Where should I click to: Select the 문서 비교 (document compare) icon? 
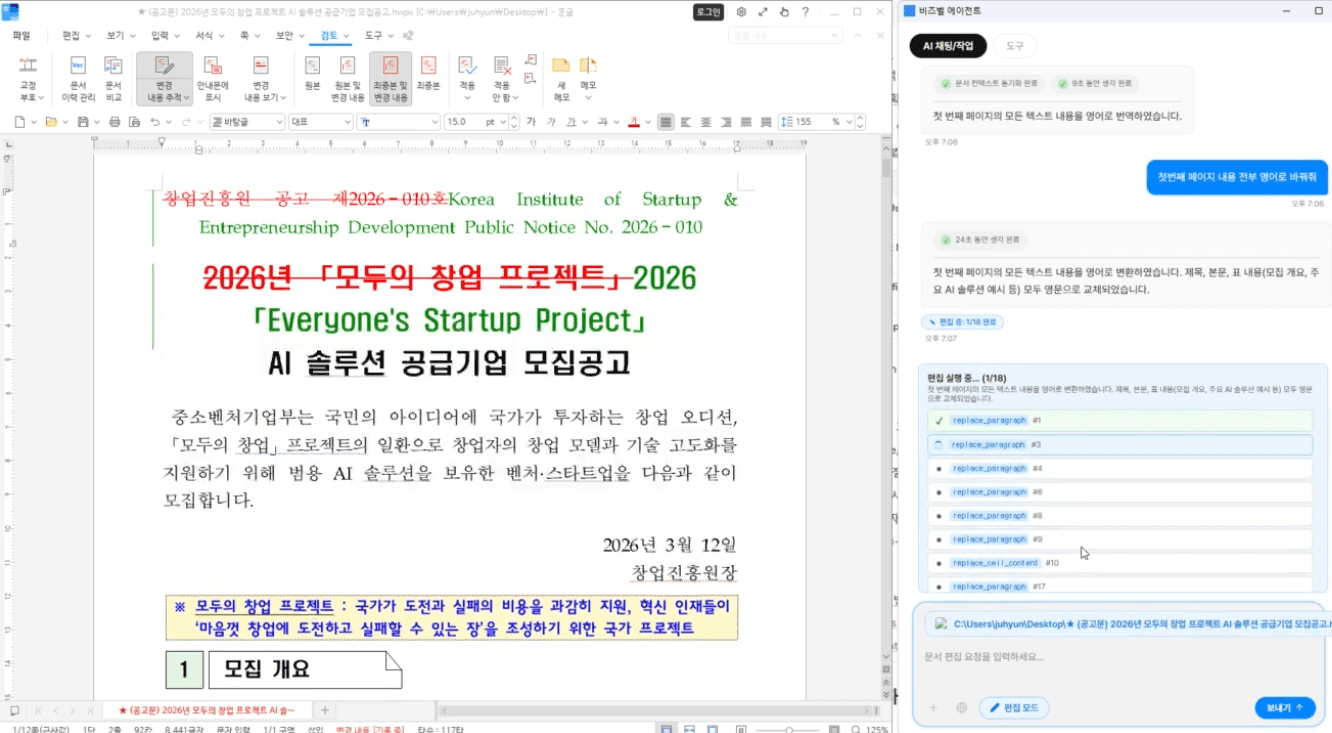[111, 72]
